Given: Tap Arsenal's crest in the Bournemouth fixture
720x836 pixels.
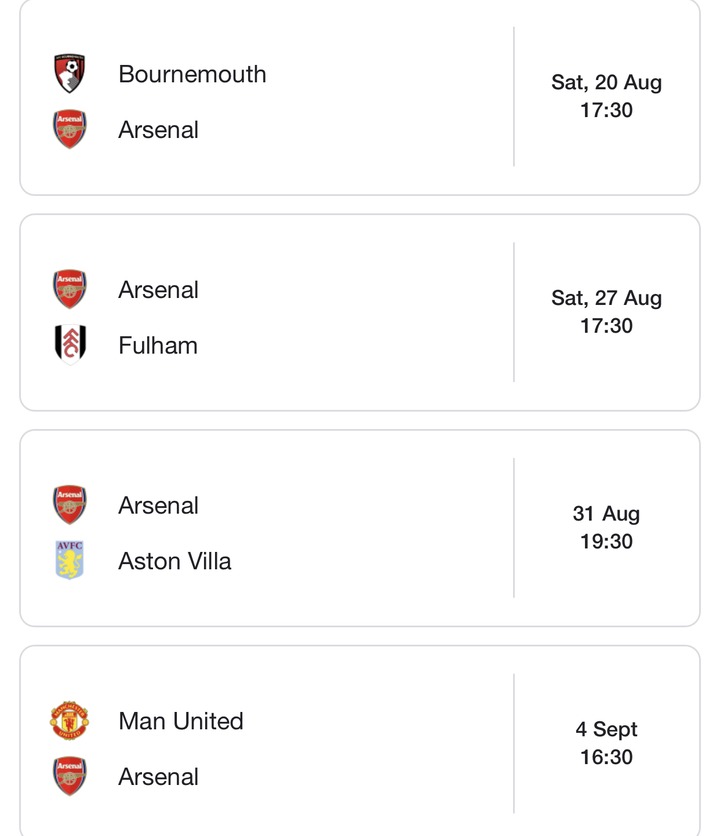Looking at the screenshot, I should point(70,130).
